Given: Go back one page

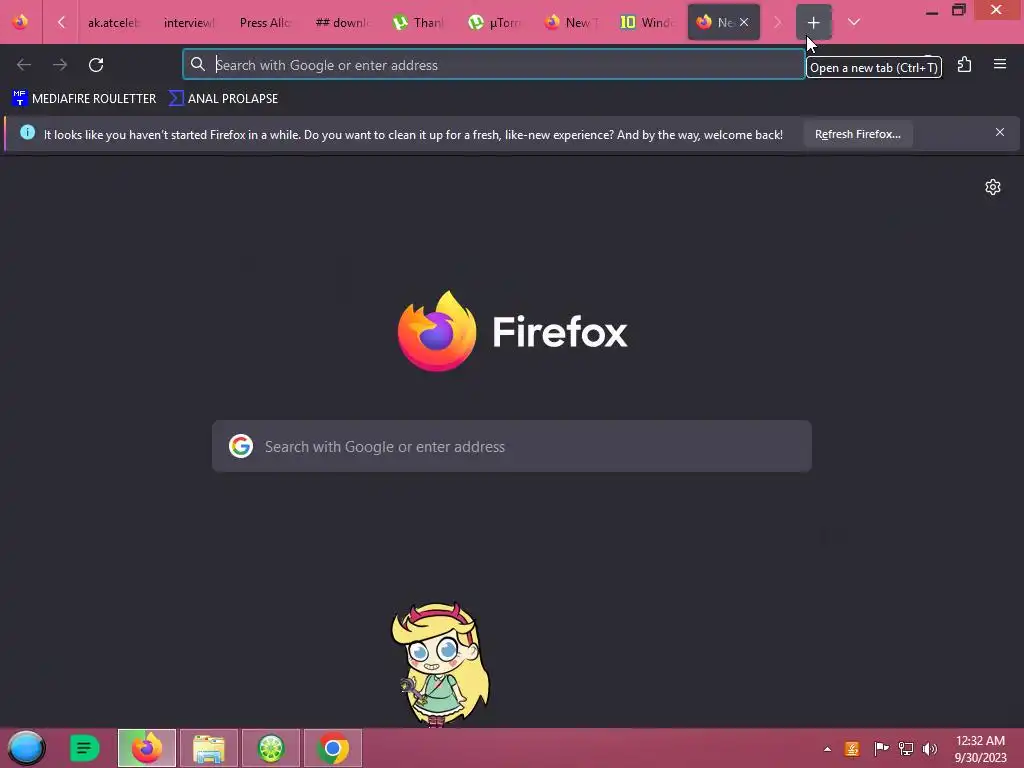Looking at the screenshot, I should [24, 65].
